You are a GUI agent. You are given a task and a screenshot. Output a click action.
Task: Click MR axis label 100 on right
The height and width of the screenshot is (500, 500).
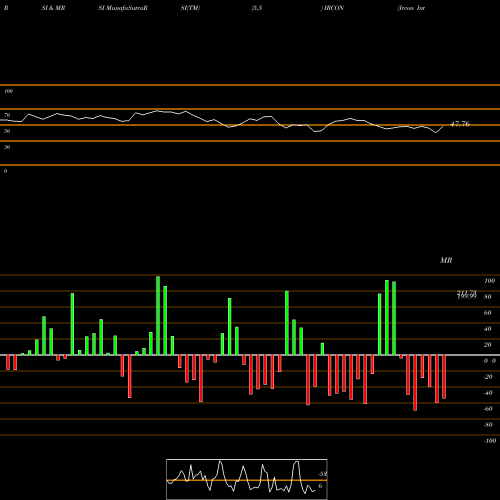[x=489, y=281]
